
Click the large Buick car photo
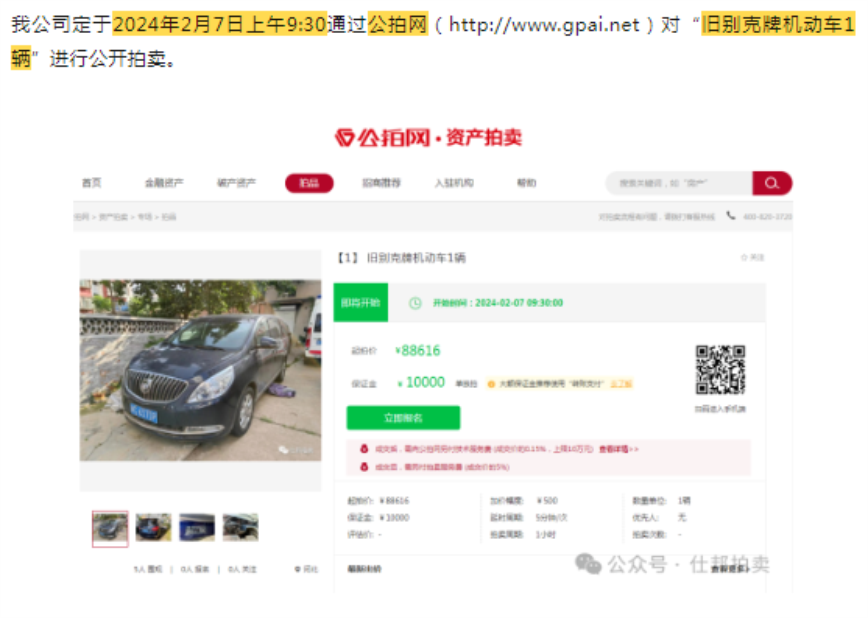pos(200,370)
